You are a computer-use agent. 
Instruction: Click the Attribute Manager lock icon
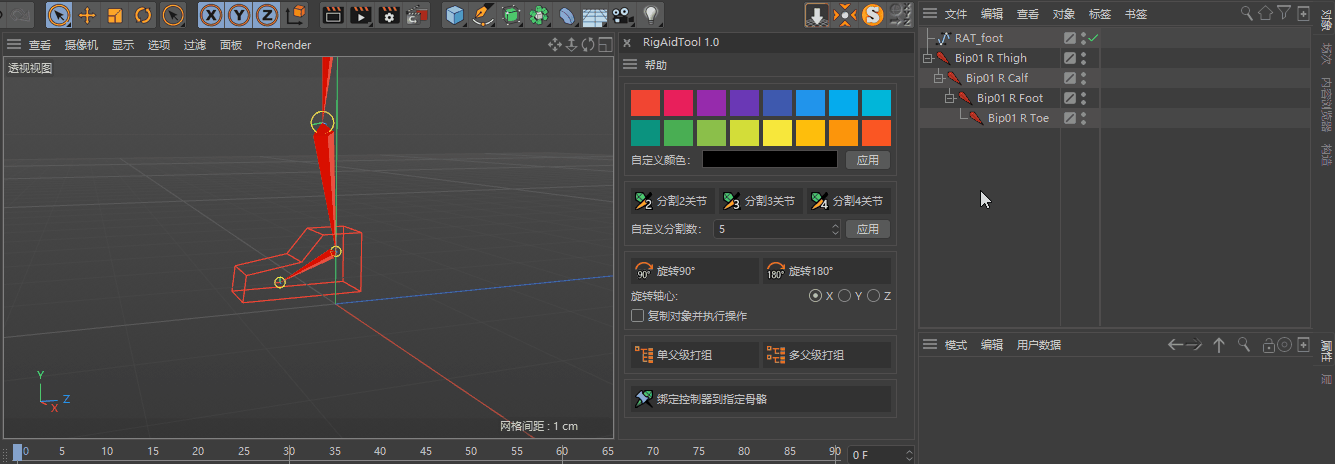[x=1268, y=345]
